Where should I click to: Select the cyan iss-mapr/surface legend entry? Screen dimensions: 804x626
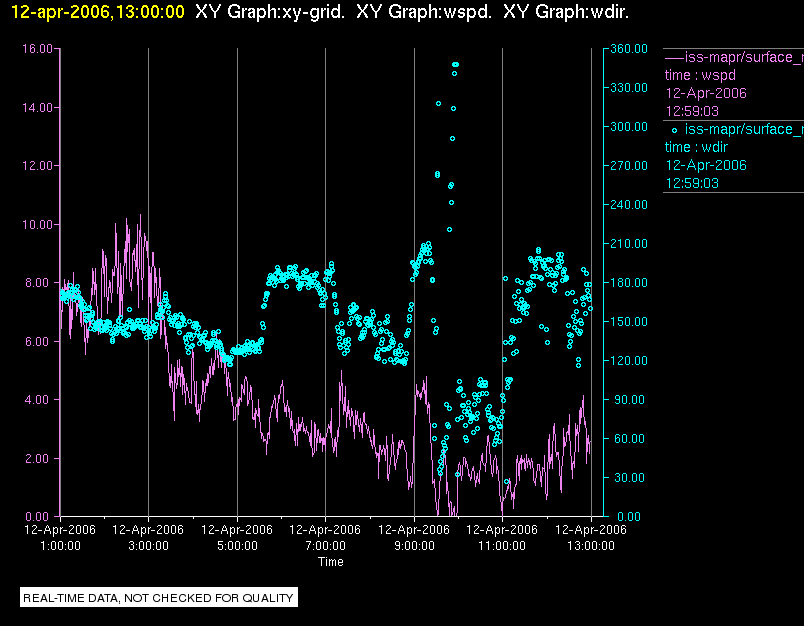click(x=737, y=129)
